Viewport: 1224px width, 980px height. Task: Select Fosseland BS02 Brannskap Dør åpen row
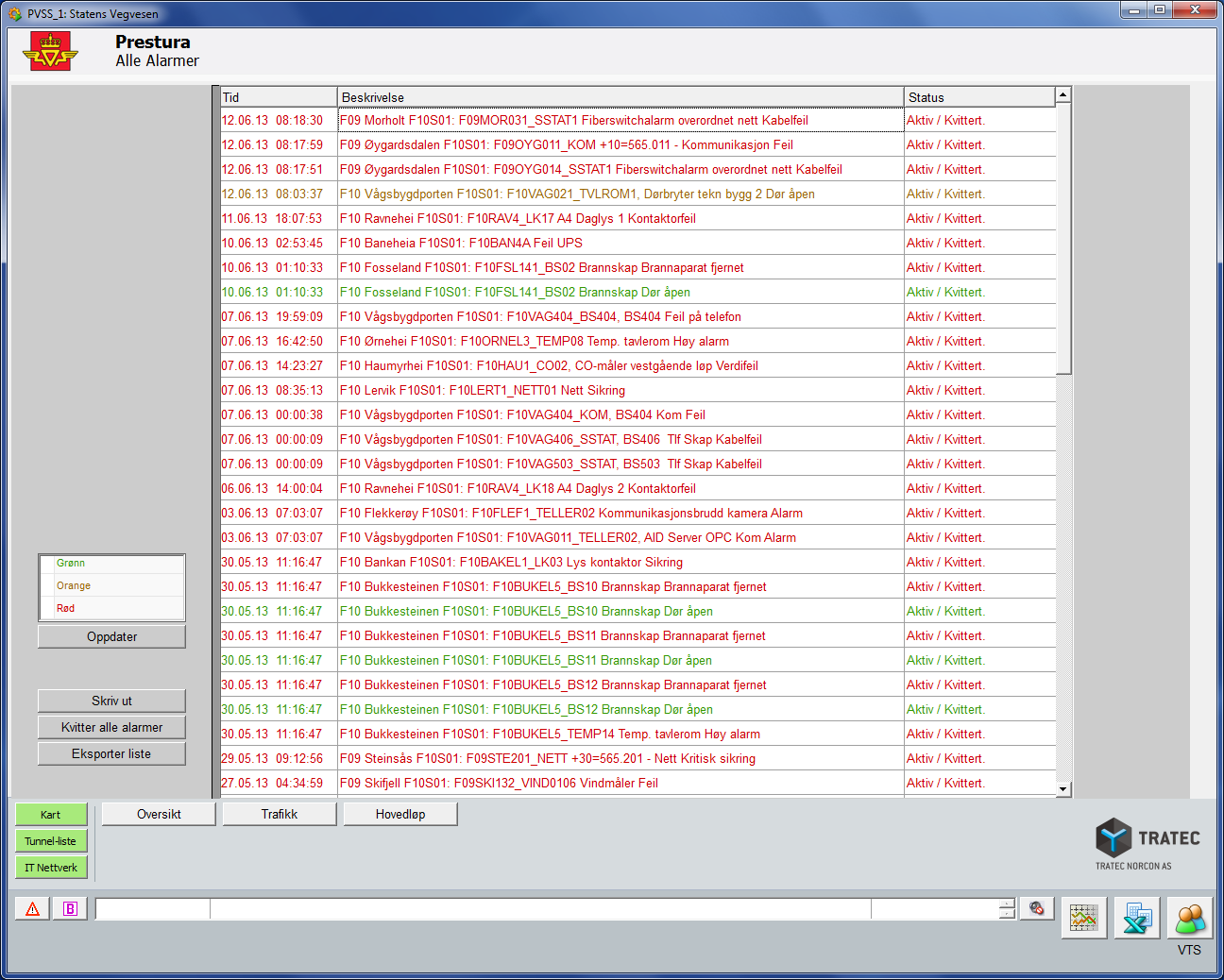[637, 292]
